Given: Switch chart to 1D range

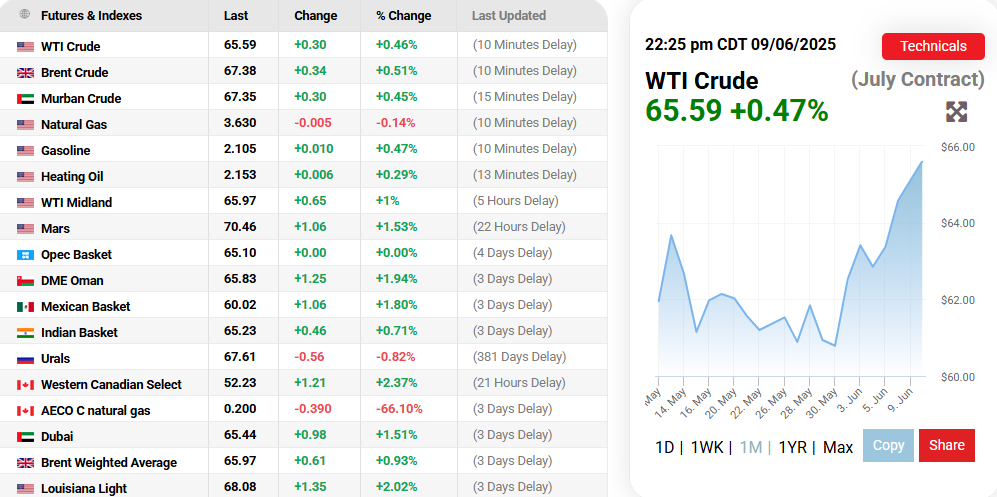Looking at the screenshot, I should click(664, 447).
